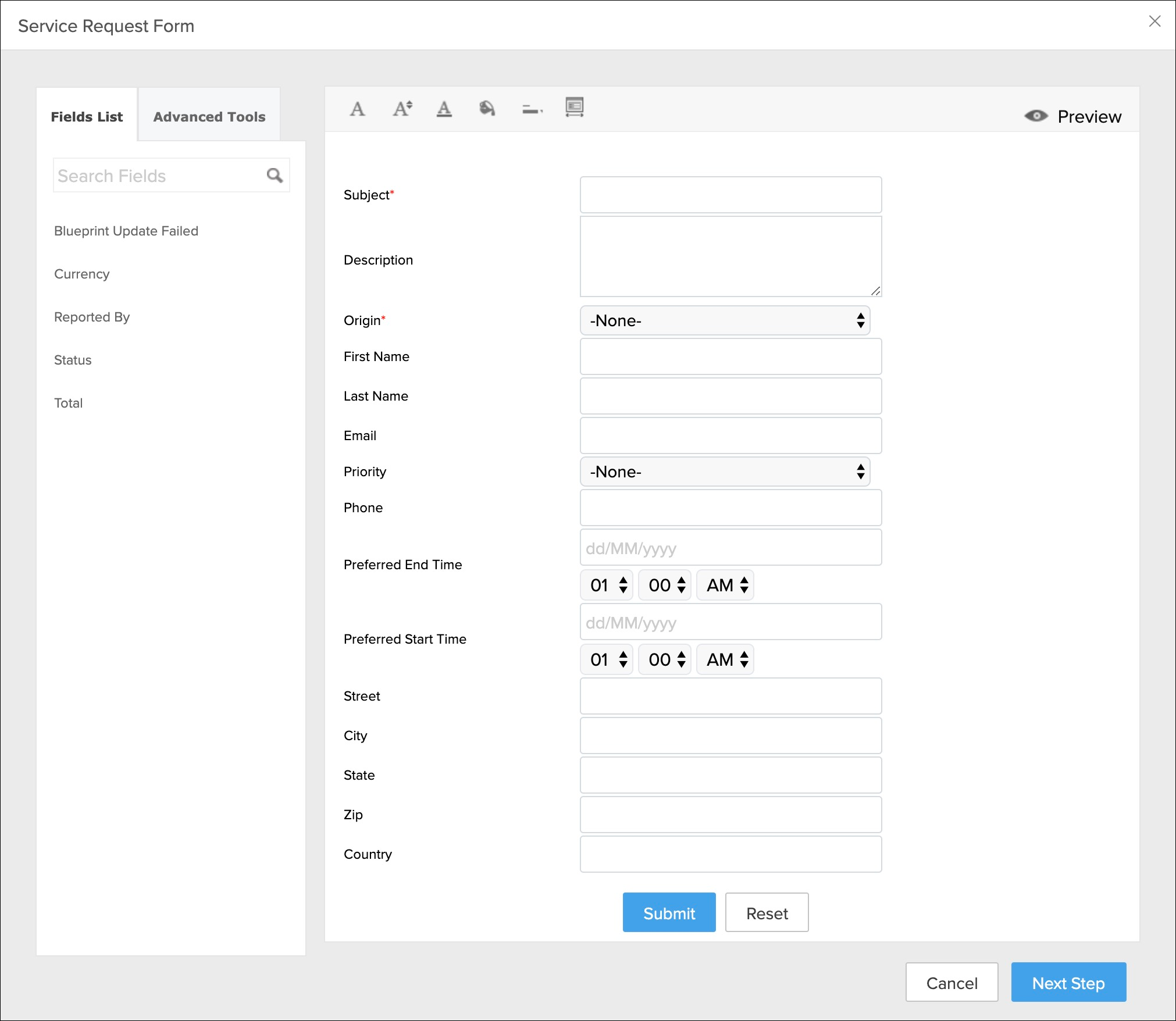The width and height of the screenshot is (1176, 1021).
Task: Select the Fields List tab
Action: pyautogui.click(x=87, y=116)
